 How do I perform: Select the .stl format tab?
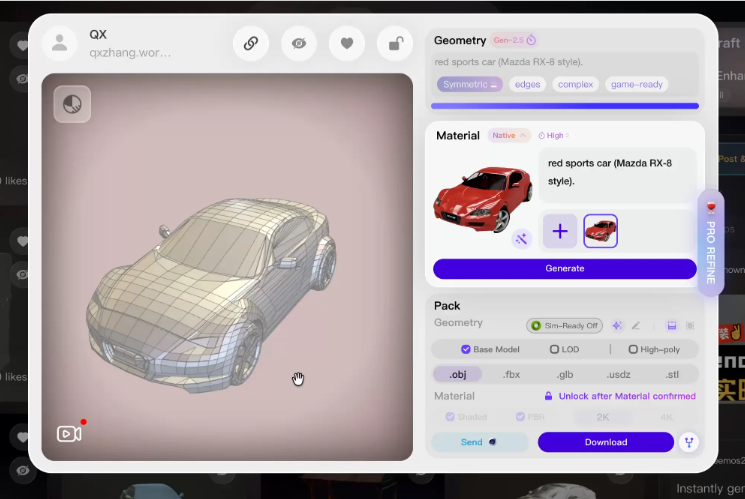click(x=672, y=374)
